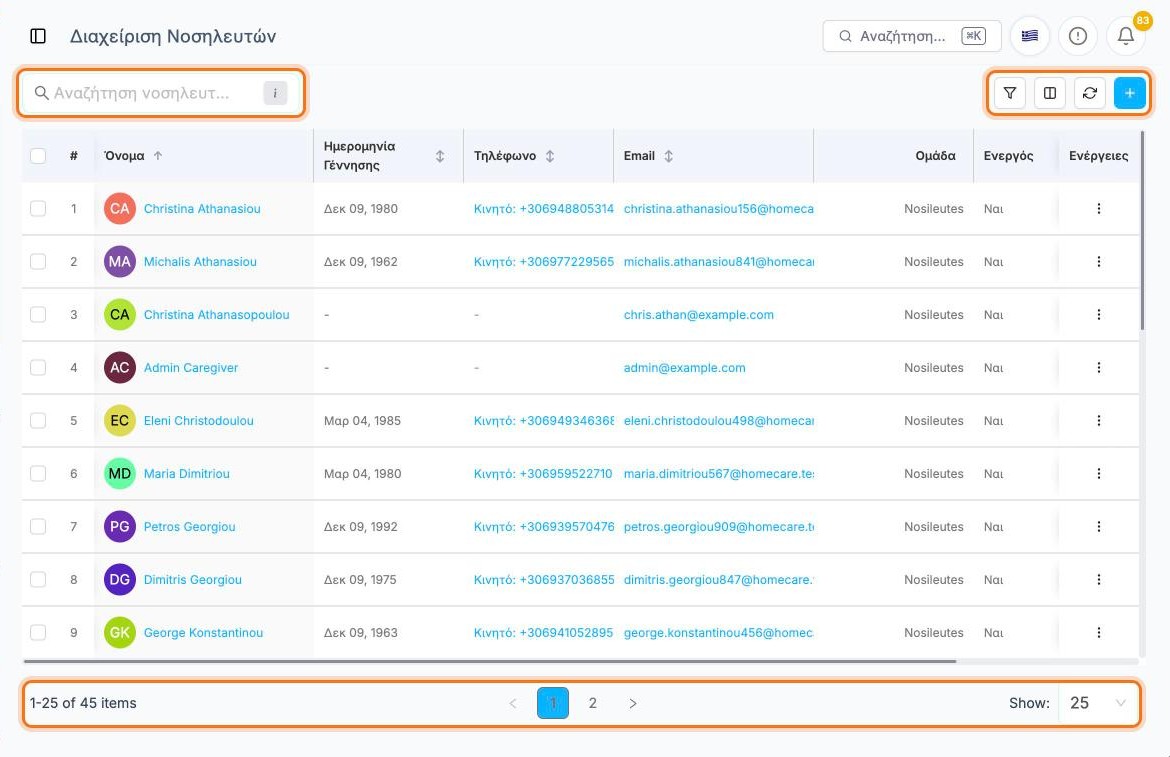Open actions menu for Maria Dimitriou
Image resolution: width=1170 pixels, height=757 pixels.
pyautogui.click(x=1098, y=474)
